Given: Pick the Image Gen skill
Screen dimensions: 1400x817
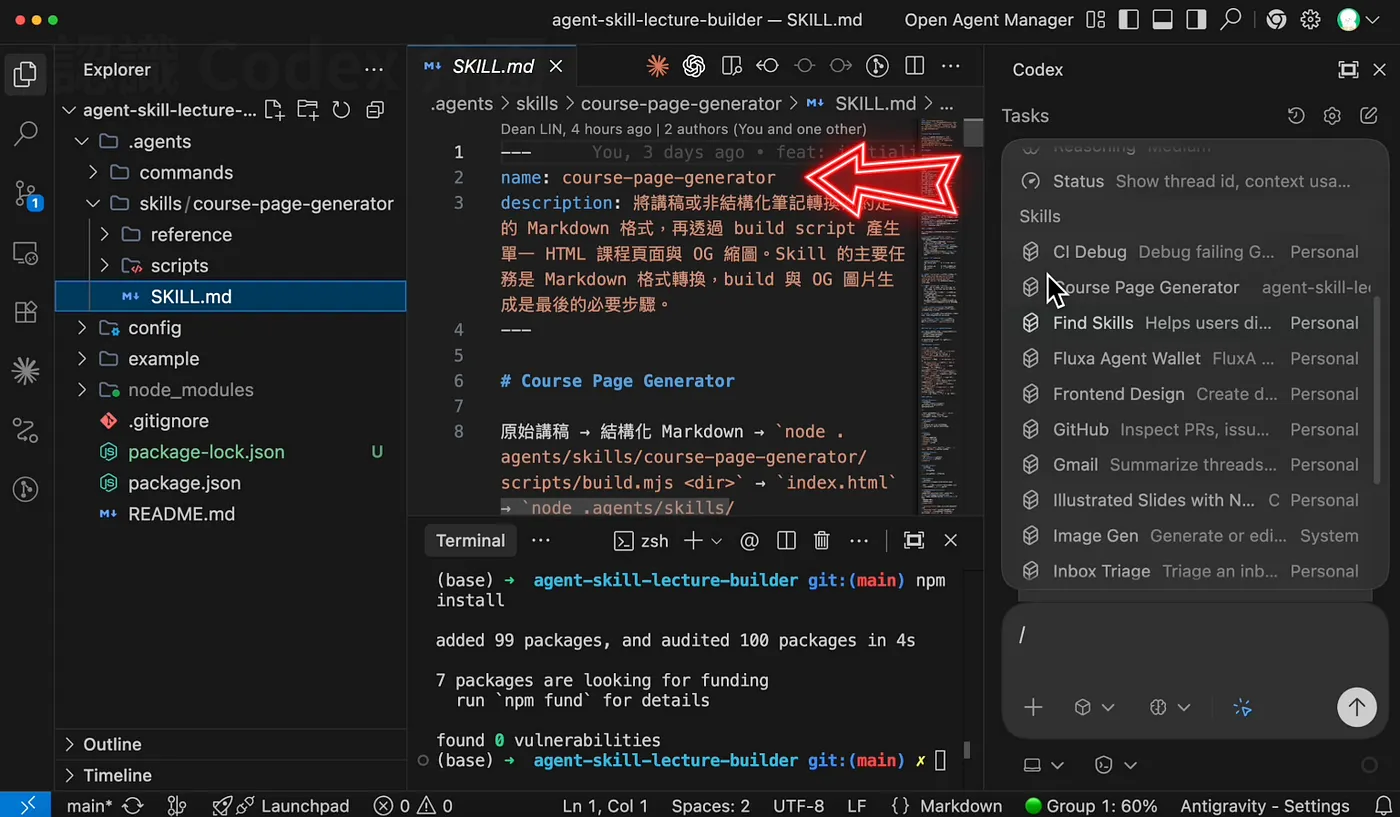Looking at the screenshot, I should (1196, 536).
